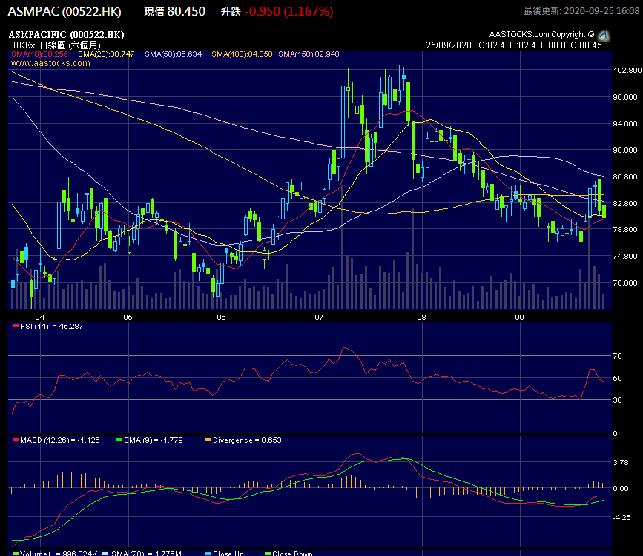The height and width of the screenshot is (556, 643).
Task: Open the www.aastocks.com watermark link
Action: pyautogui.click(x=50, y=63)
